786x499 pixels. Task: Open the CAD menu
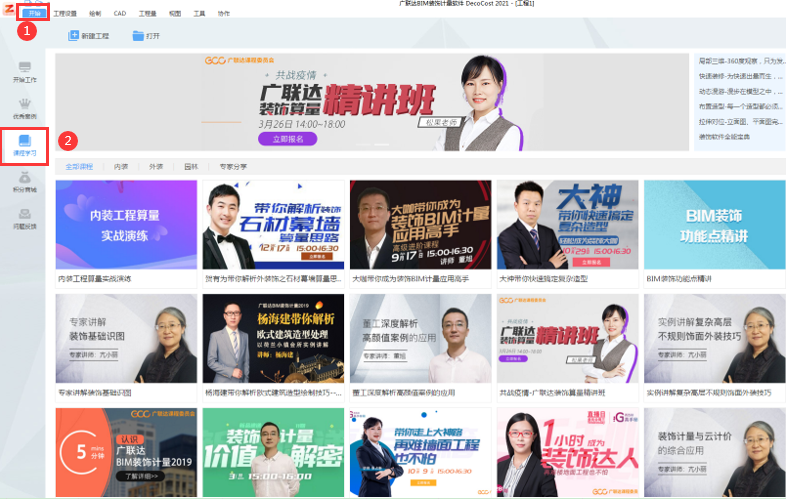pyautogui.click(x=120, y=14)
